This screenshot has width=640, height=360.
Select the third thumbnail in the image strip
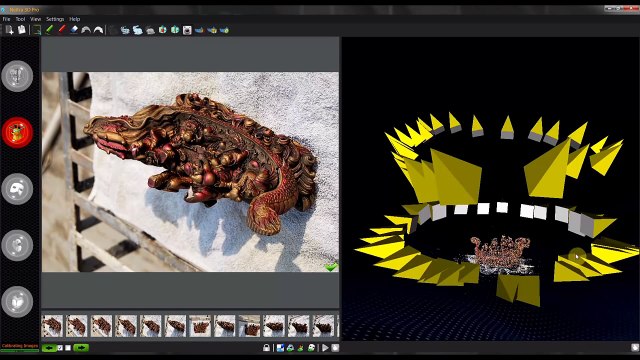click(101, 326)
